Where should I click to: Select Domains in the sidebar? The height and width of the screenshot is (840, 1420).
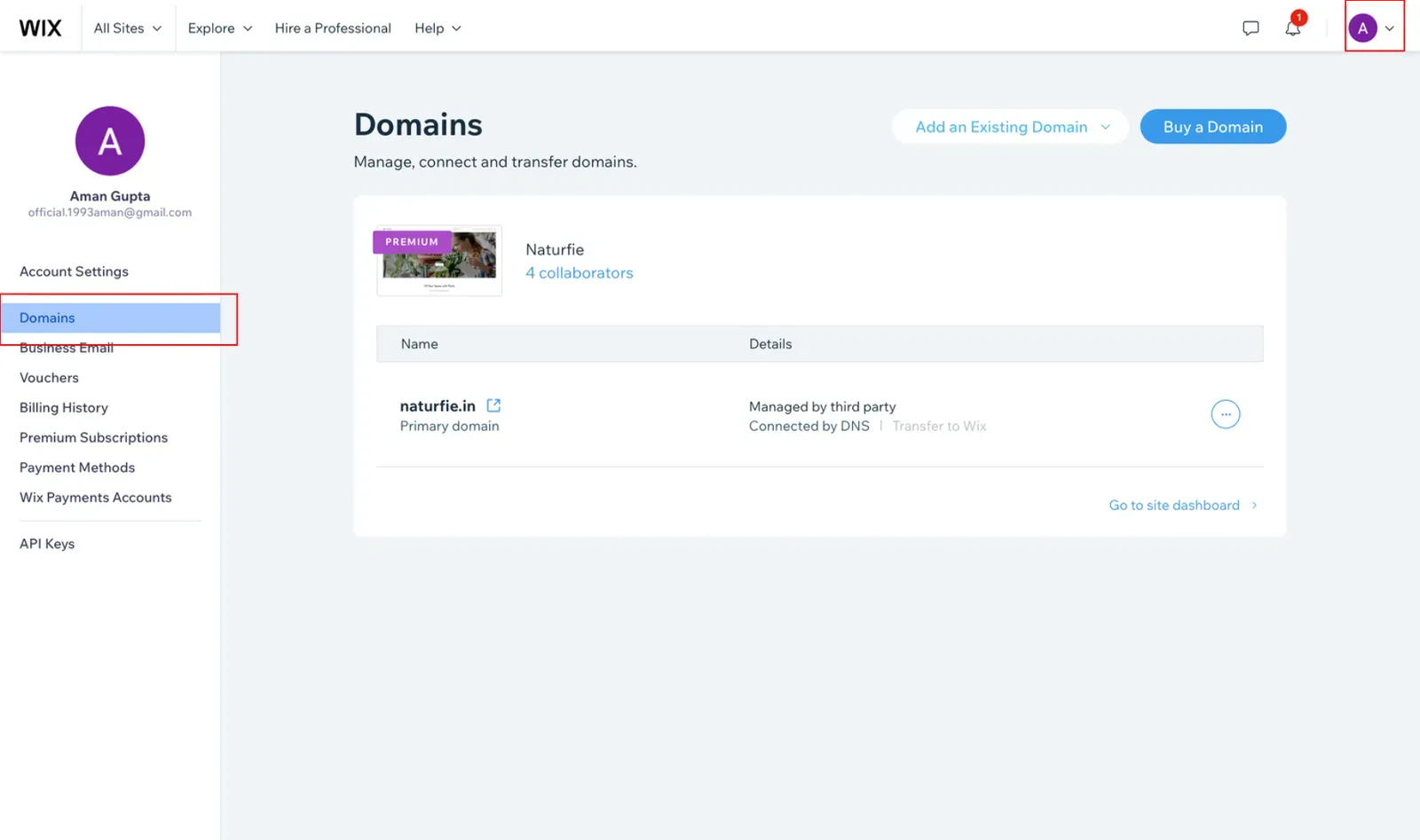(x=110, y=318)
